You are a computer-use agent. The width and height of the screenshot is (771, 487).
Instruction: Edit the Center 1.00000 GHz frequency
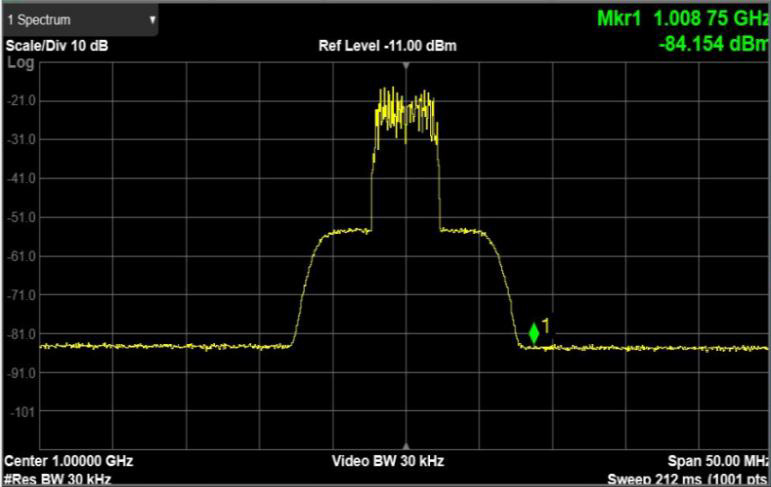coord(68,462)
